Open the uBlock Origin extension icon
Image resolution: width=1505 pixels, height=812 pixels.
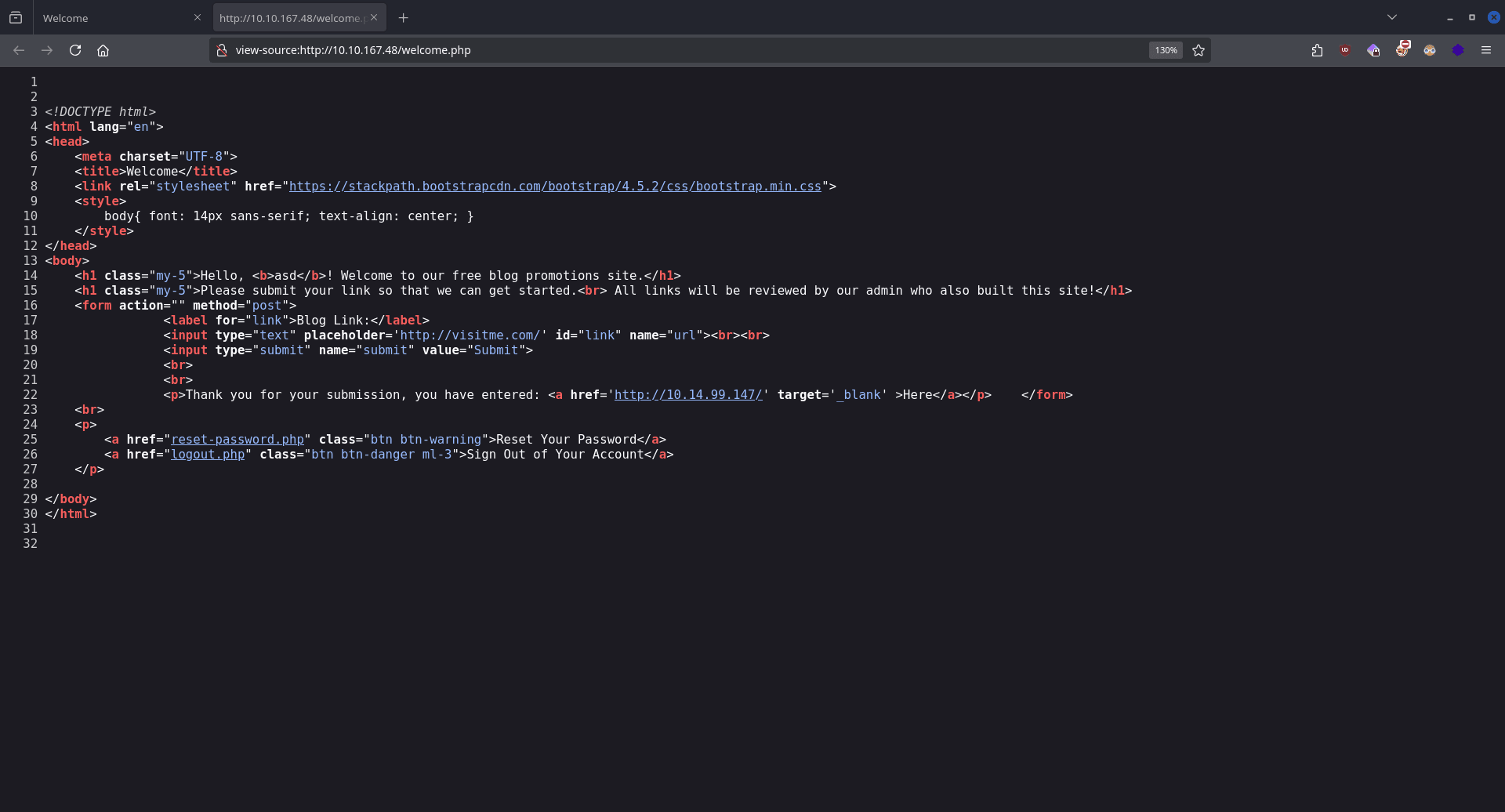tap(1345, 50)
